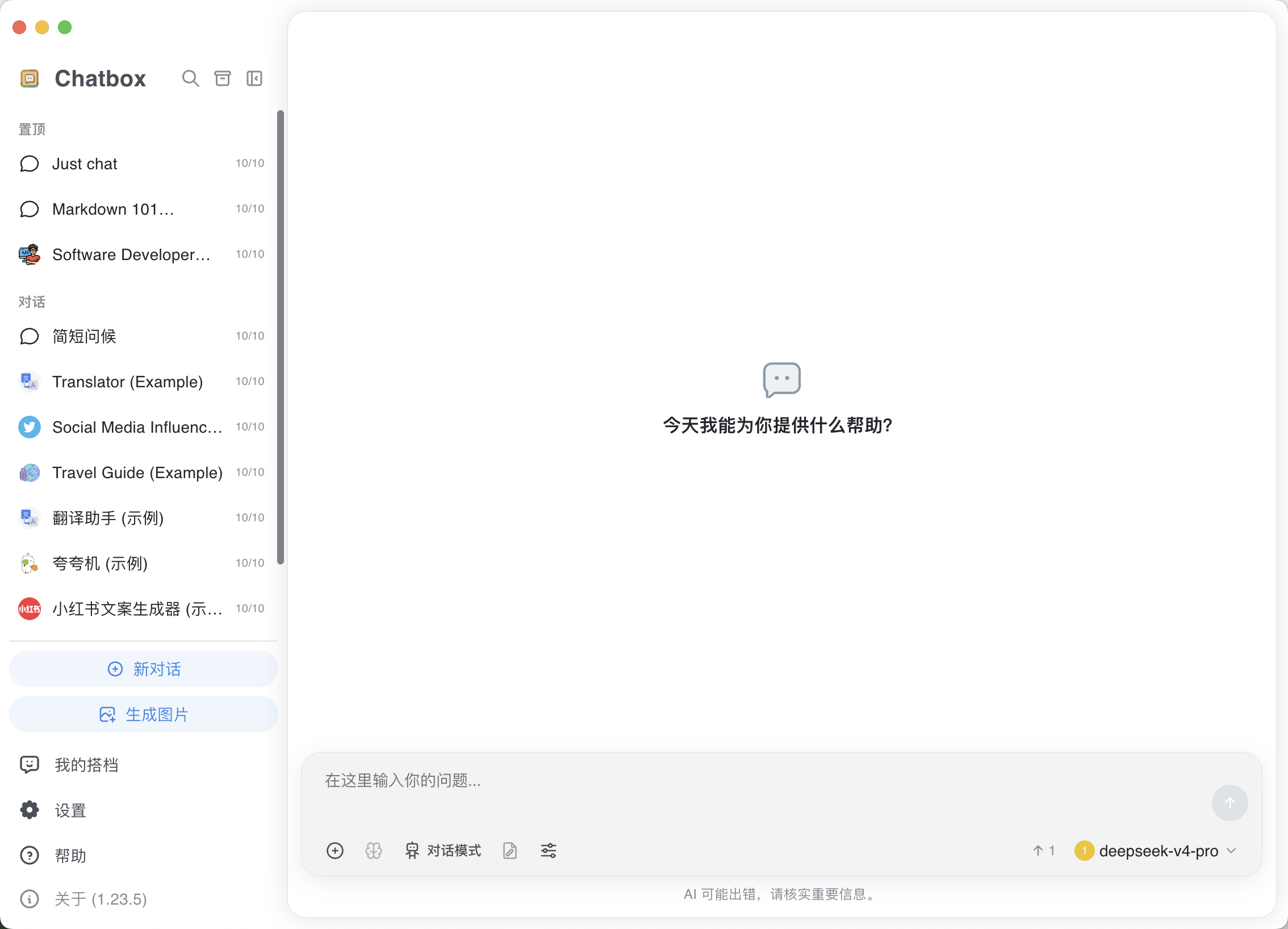Toggle the brain reasoning icon
The image size is (1288, 929).
pos(374,851)
